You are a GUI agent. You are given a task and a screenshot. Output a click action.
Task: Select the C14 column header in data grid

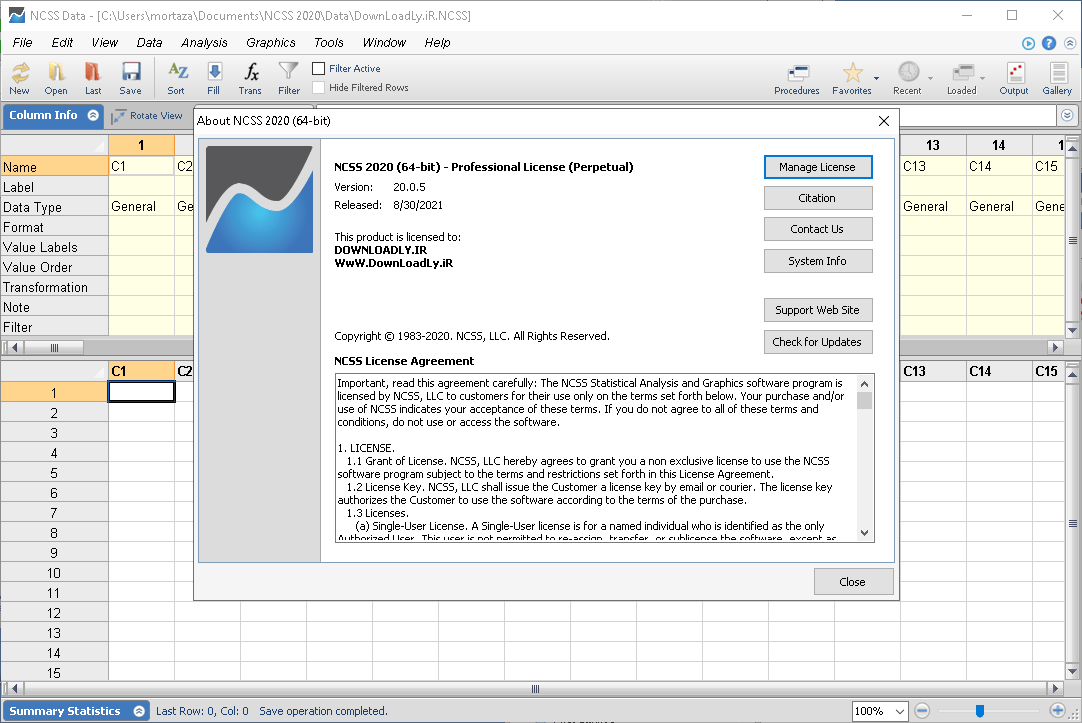coord(999,371)
